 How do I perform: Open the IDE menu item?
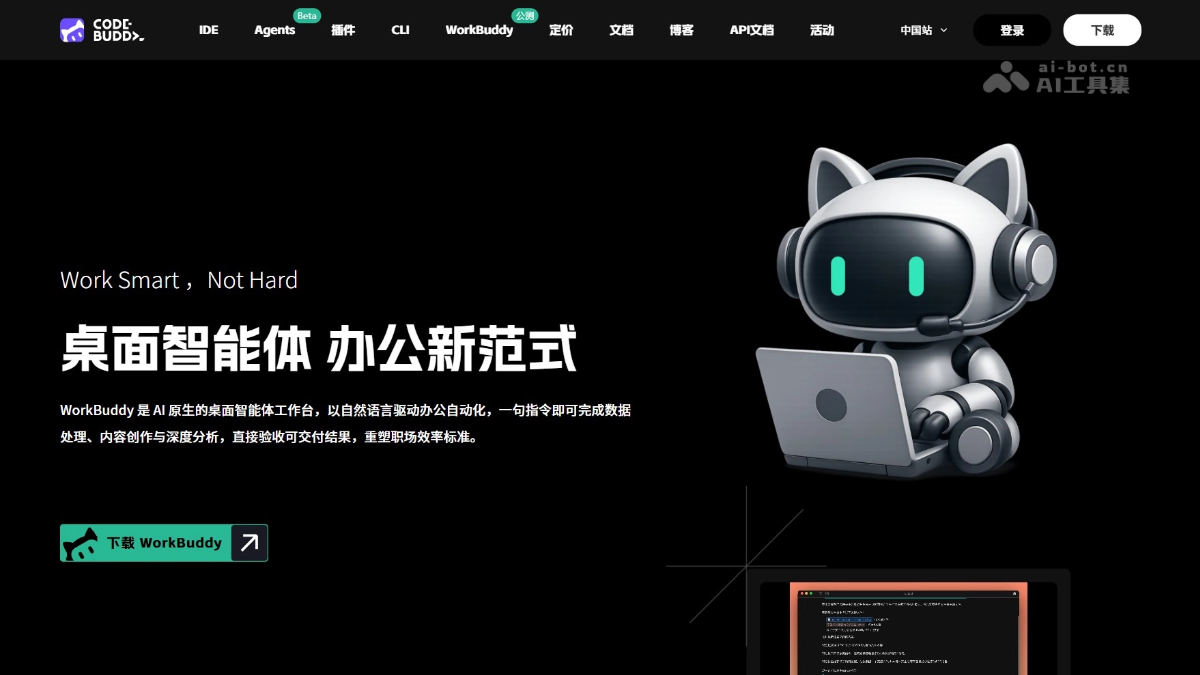click(x=208, y=30)
